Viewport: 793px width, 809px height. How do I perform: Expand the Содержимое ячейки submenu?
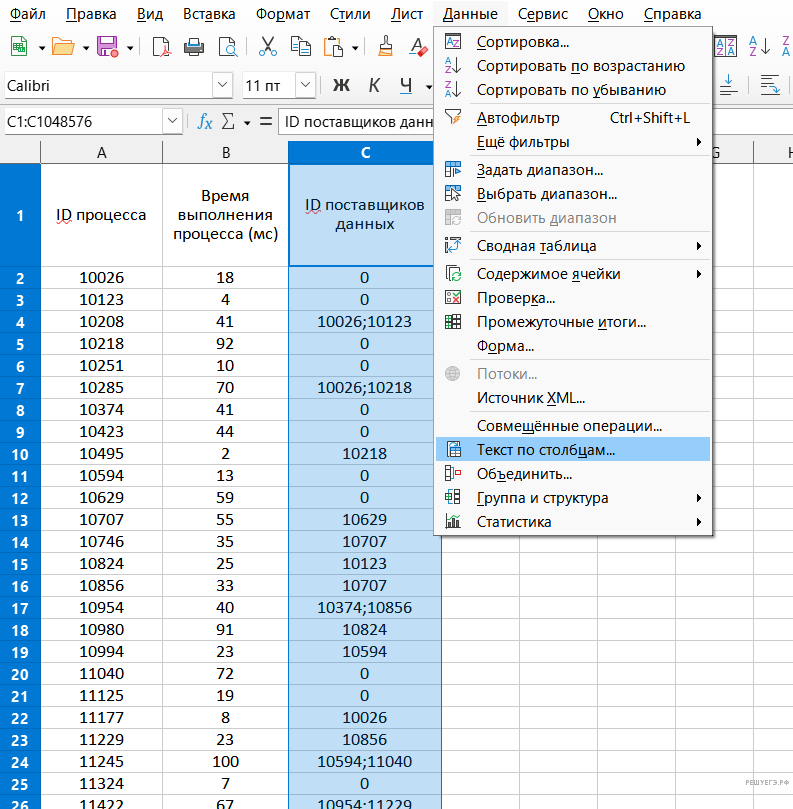click(573, 274)
